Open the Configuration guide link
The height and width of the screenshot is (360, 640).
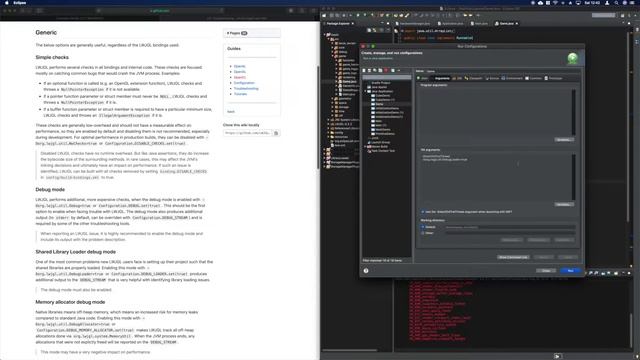click(x=244, y=83)
